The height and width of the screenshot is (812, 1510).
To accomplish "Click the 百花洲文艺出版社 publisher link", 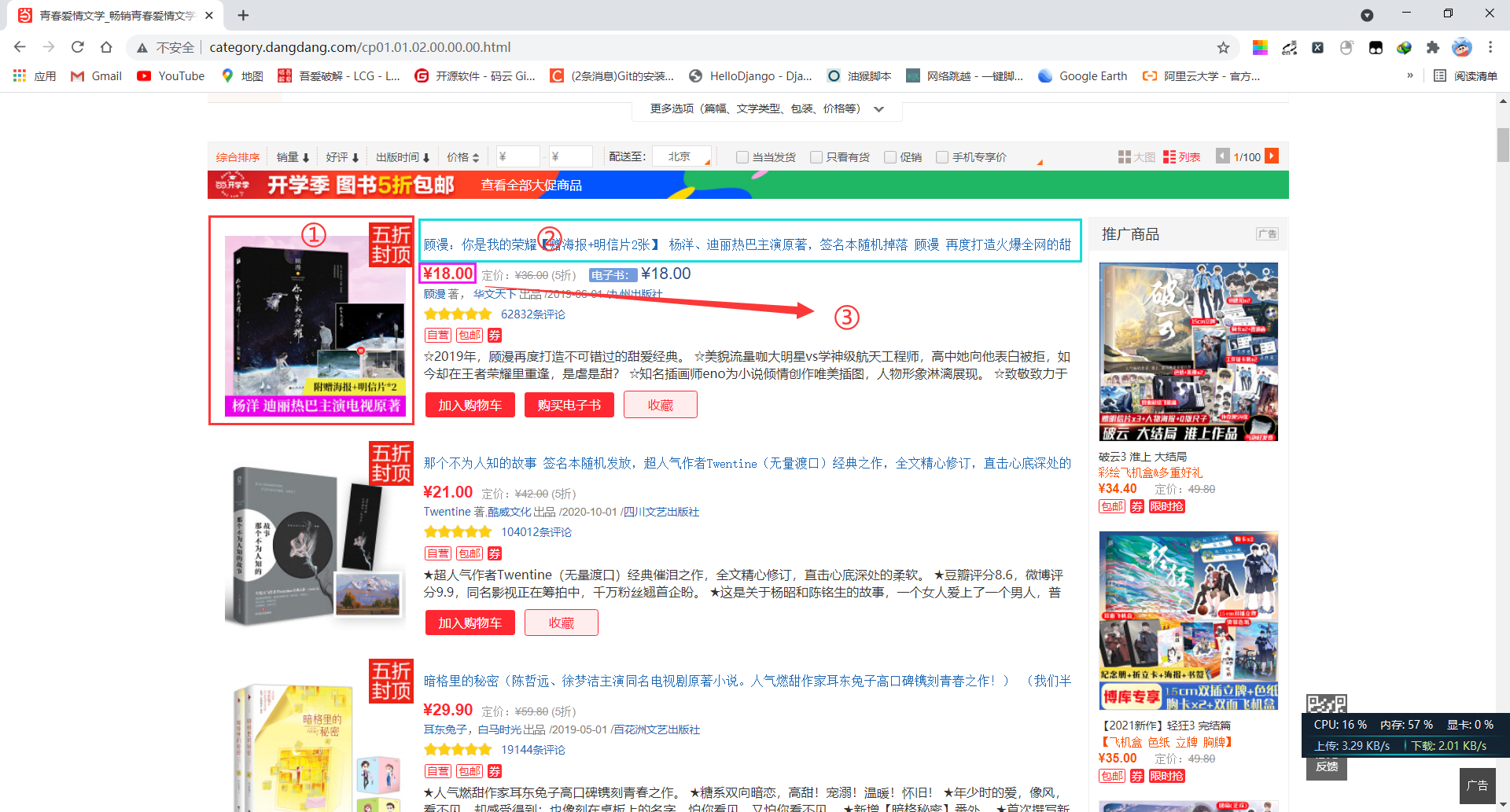I will [655, 729].
